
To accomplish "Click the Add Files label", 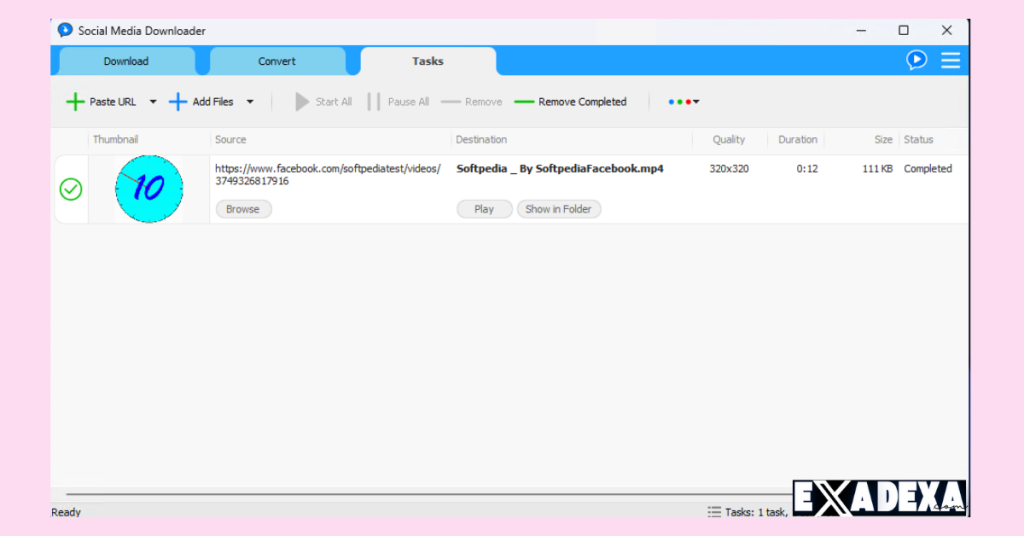I will click(213, 102).
